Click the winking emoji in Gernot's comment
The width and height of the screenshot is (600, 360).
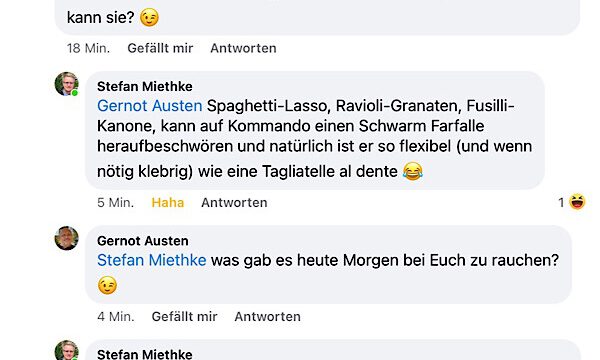click(107, 285)
